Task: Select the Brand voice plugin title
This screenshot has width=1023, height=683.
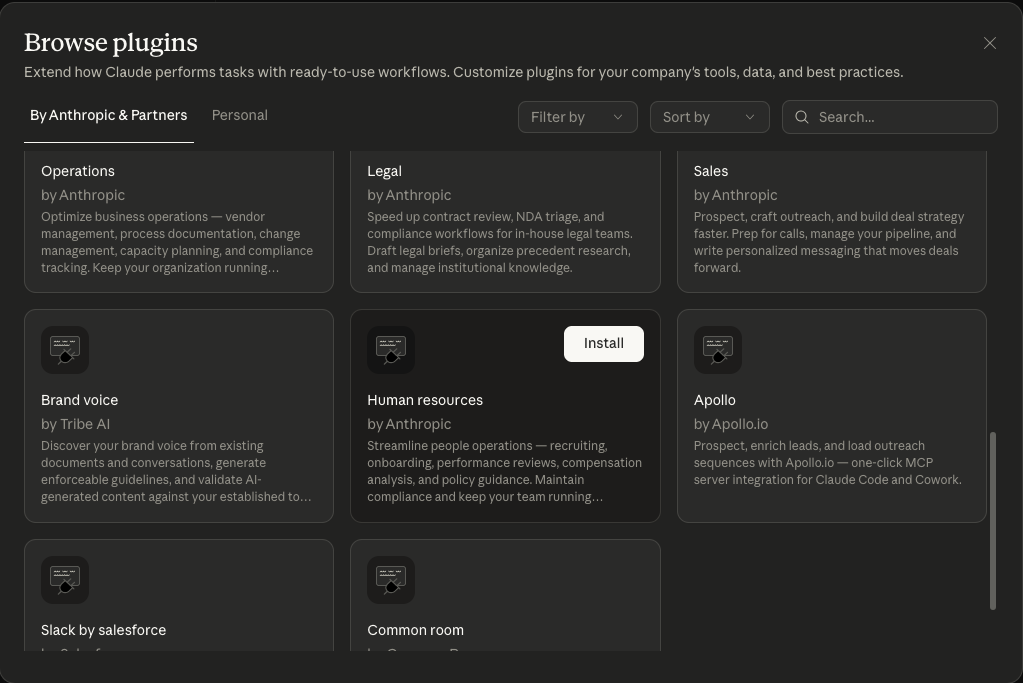Action: point(80,400)
